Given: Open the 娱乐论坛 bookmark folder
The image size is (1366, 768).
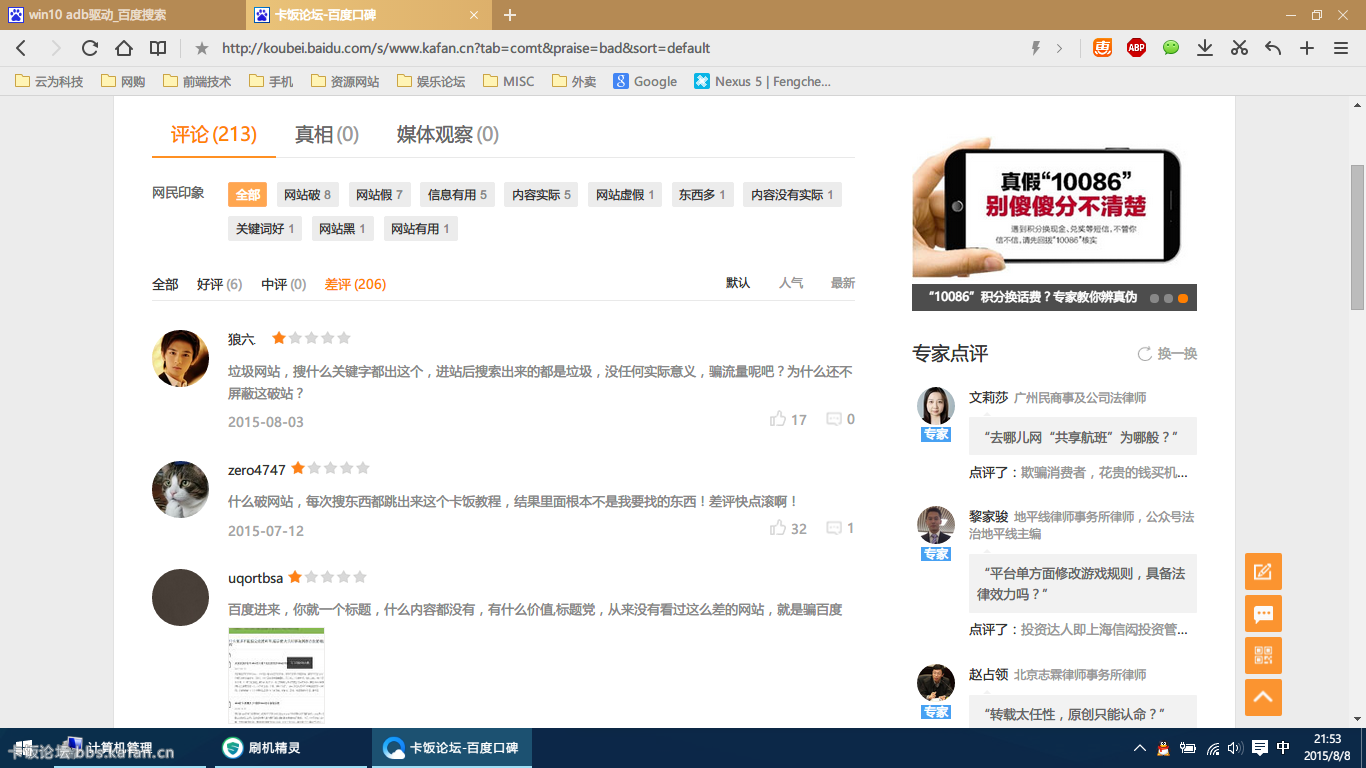Looking at the screenshot, I should coord(431,81).
